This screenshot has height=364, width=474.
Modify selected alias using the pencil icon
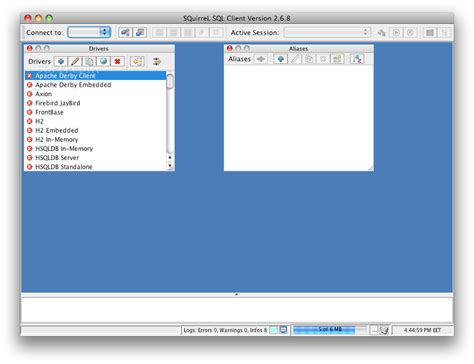coord(295,59)
